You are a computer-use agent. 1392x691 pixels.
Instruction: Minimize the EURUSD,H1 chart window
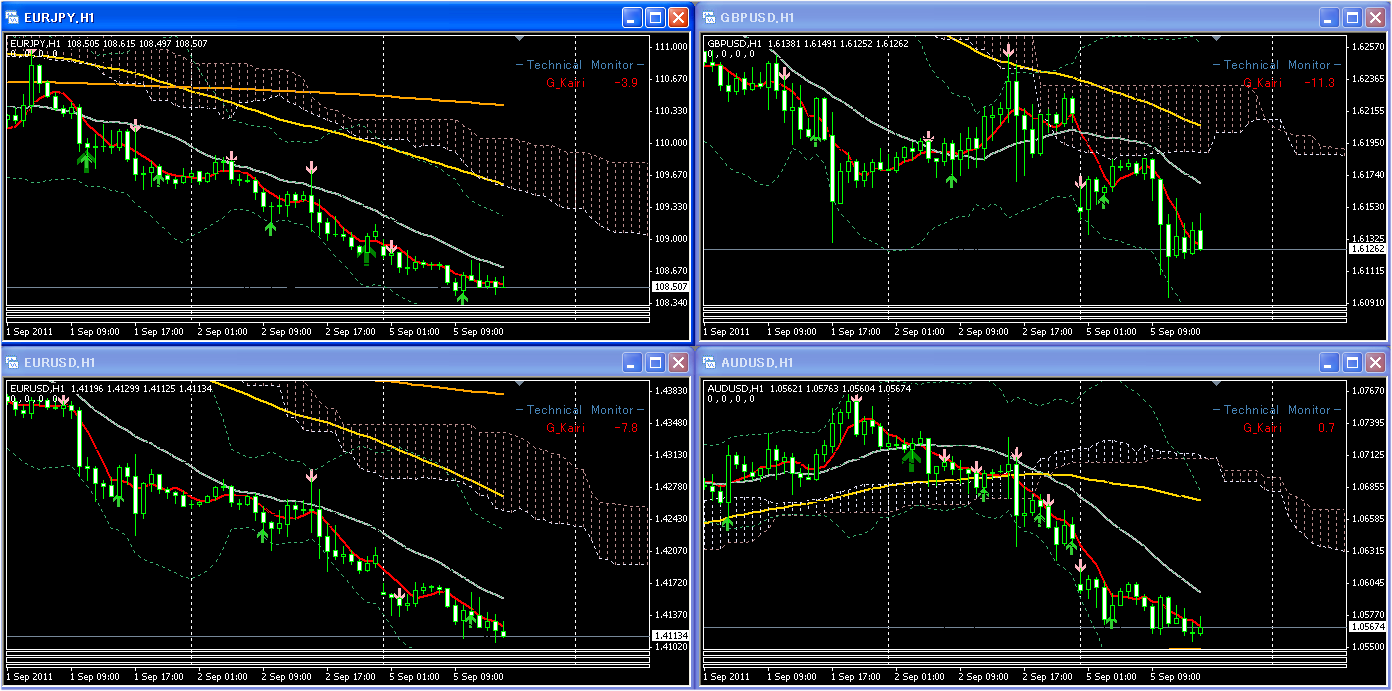(x=632, y=362)
